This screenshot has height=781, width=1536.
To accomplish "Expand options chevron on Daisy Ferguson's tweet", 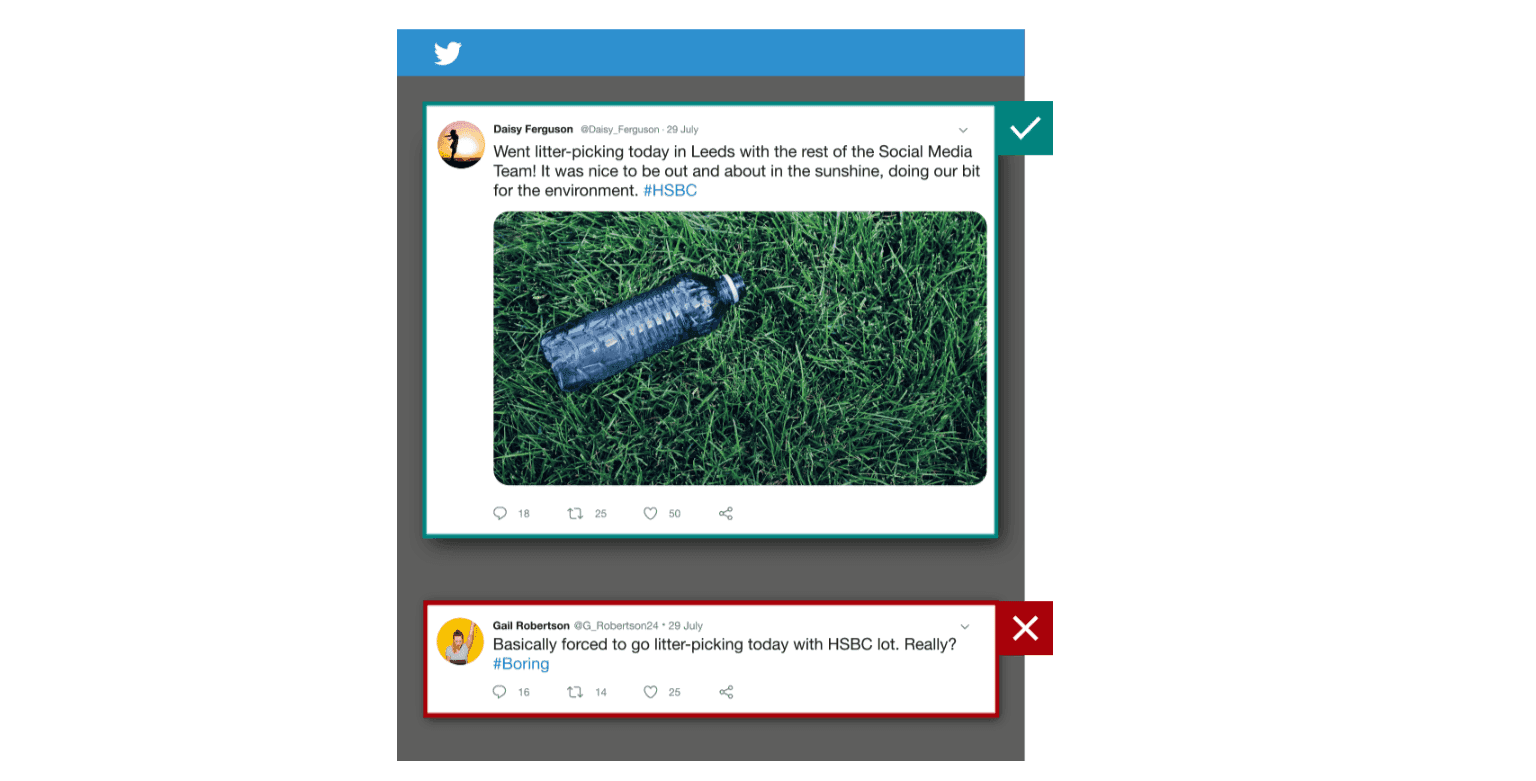I will [963, 130].
